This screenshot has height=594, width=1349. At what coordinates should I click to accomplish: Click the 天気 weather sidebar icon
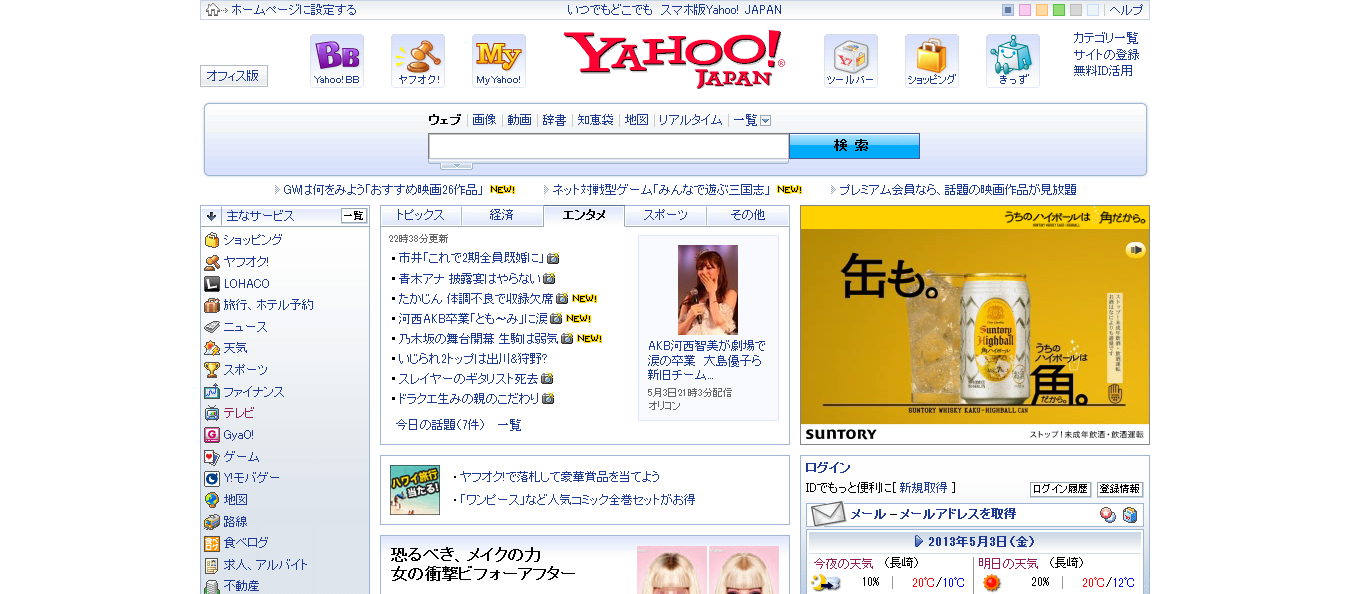pyautogui.click(x=212, y=348)
